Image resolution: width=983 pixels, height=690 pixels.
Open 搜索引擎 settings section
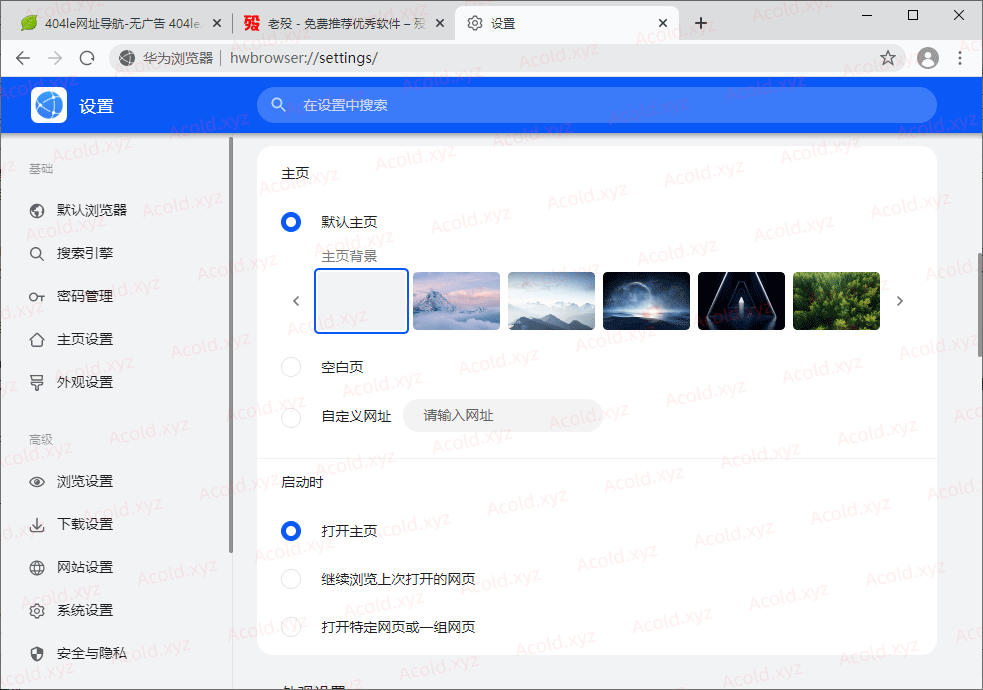[85, 254]
